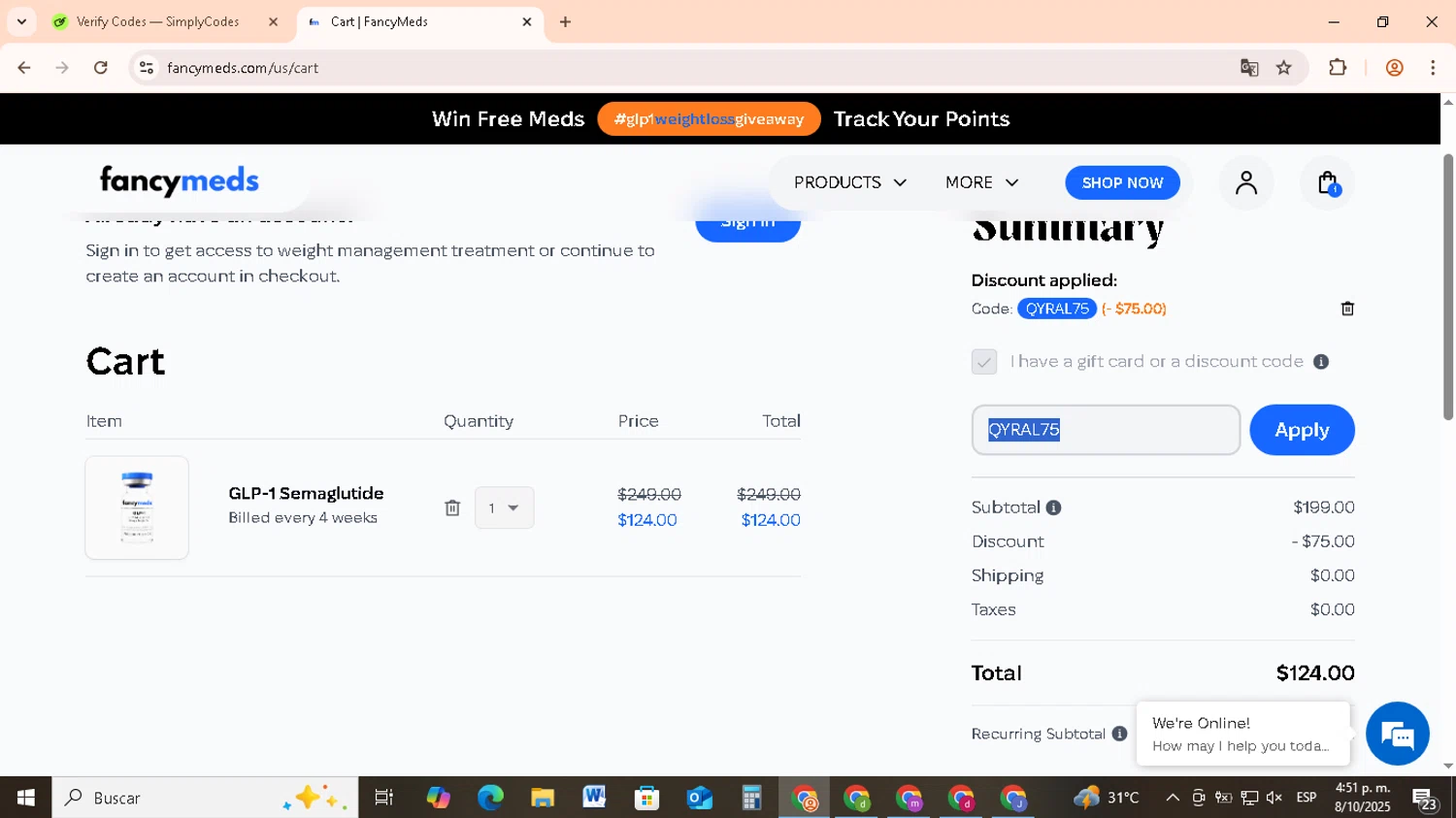Click the GLP-1 Semaglutide product thumbnail
Image resolution: width=1456 pixels, height=818 pixels.
coord(137,507)
